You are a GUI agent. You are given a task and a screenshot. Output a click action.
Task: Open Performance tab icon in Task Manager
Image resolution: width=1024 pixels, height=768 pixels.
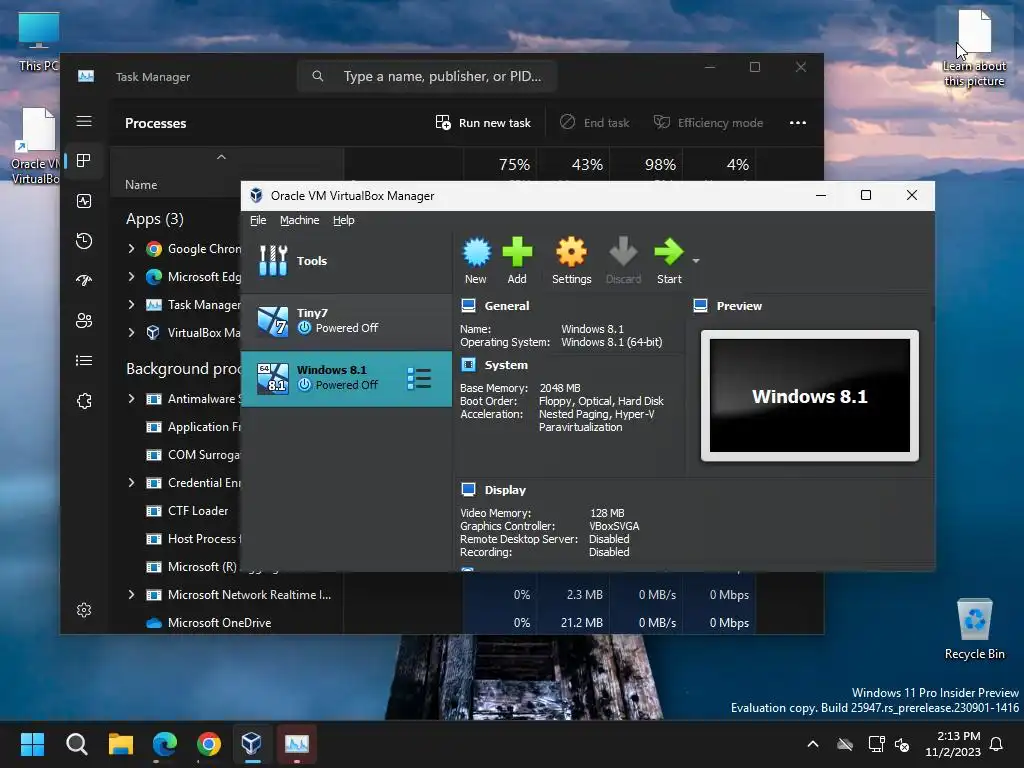(84, 201)
